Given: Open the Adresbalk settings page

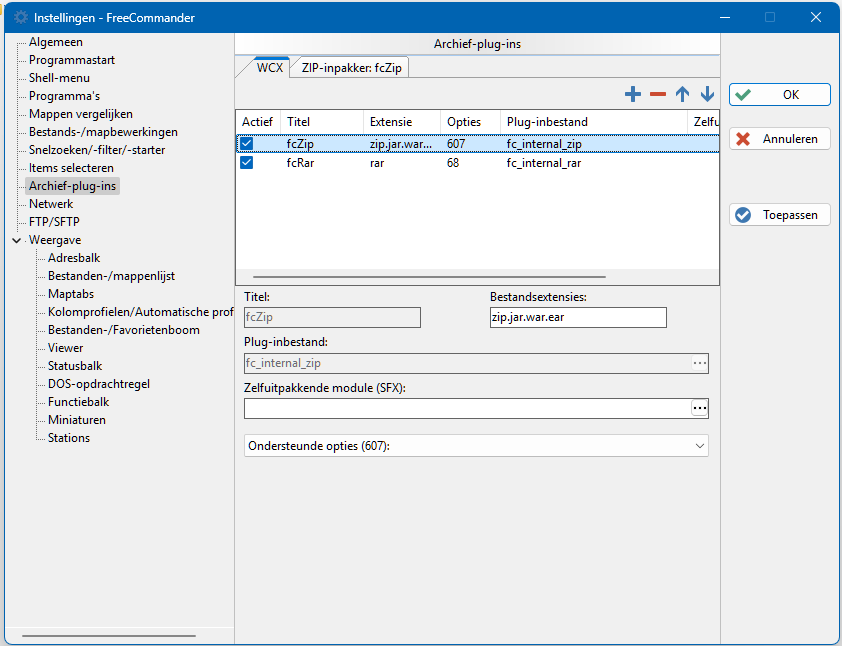Looking at the screenshot, I should (x=74, y=258).
